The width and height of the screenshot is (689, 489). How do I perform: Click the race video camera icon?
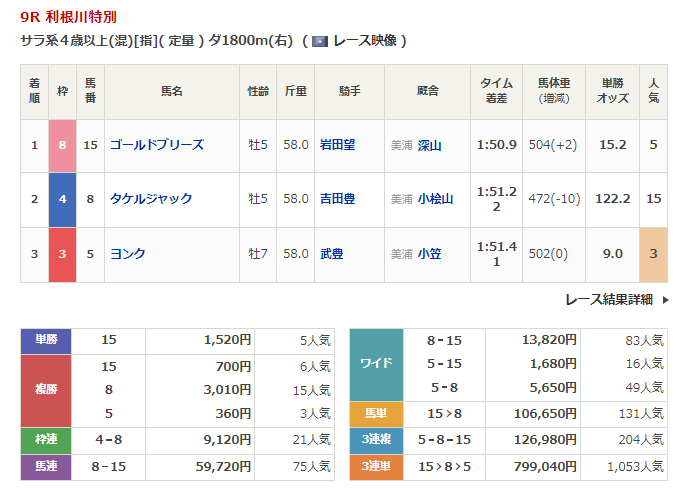[320, 41]
